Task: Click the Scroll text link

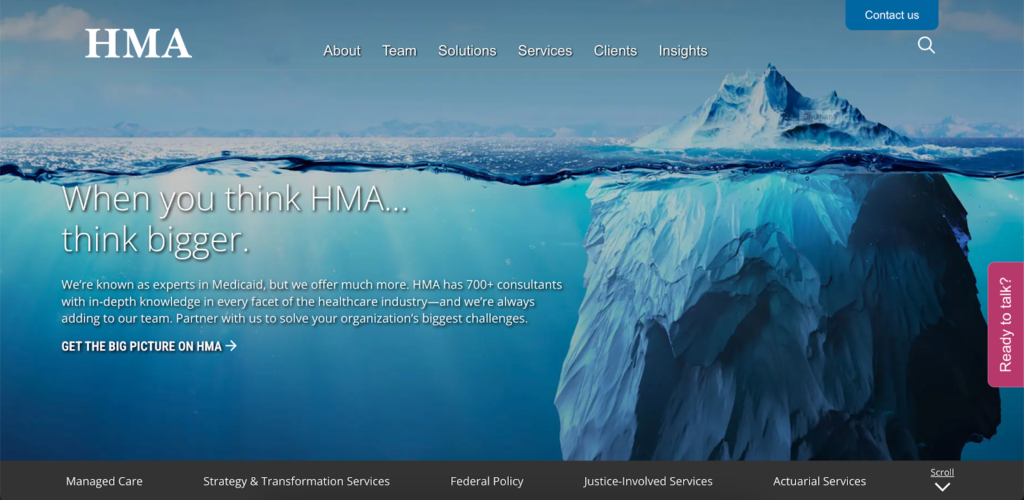Action: [x=942, y=473]
